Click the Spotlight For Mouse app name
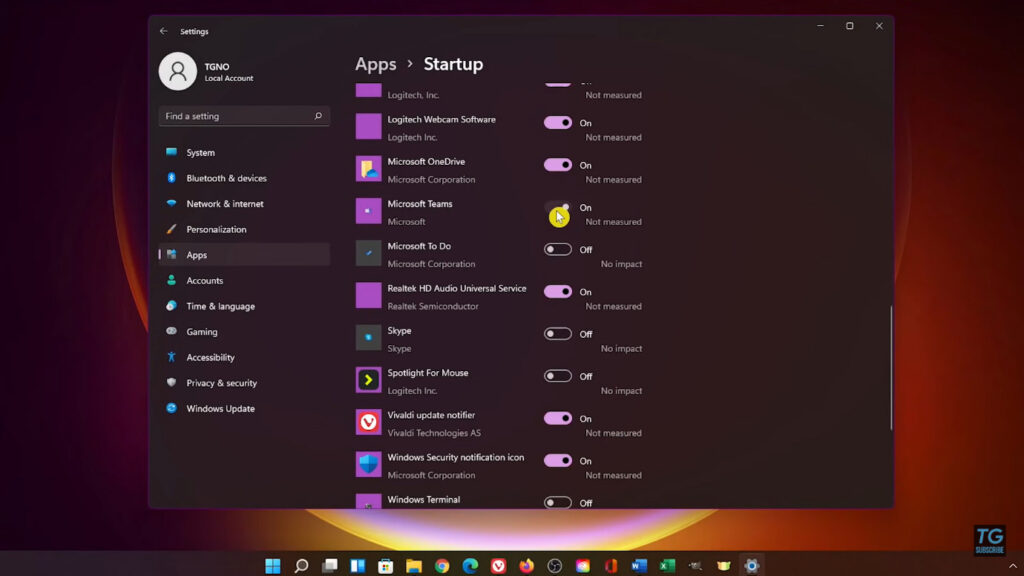Viewport: 1024px width, 576px height. pos(428,373)
